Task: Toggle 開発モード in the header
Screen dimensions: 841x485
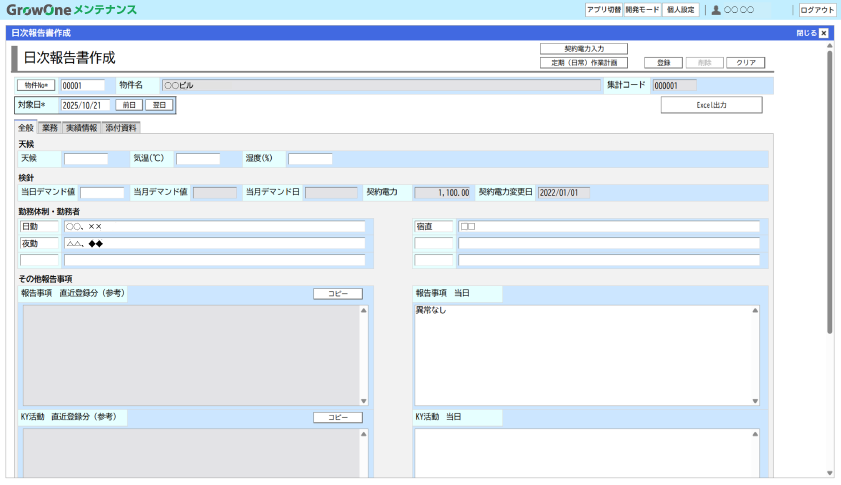Action: [x=642, y=10]
